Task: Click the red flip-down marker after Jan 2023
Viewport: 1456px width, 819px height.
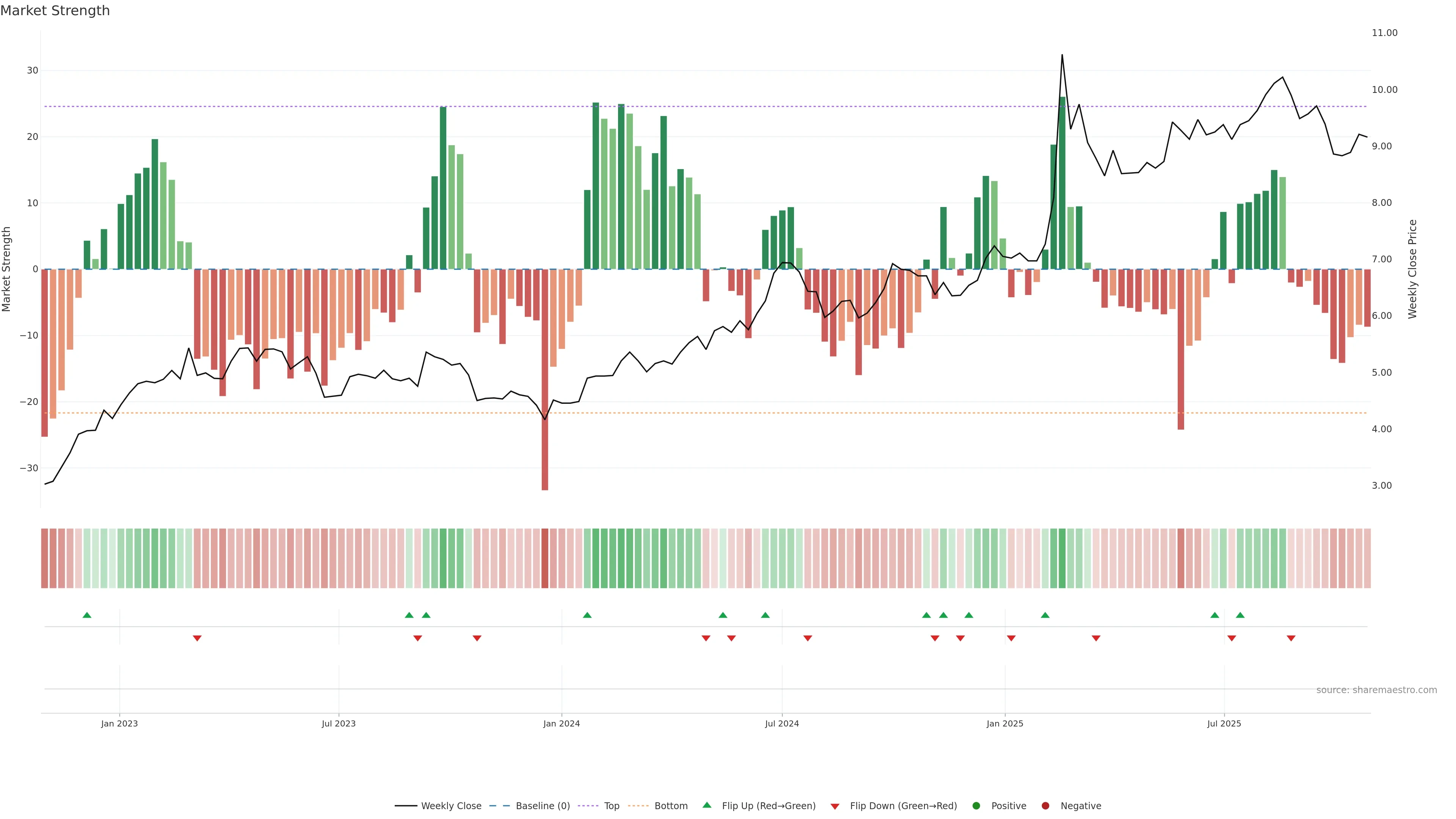Action: (197, 638)
